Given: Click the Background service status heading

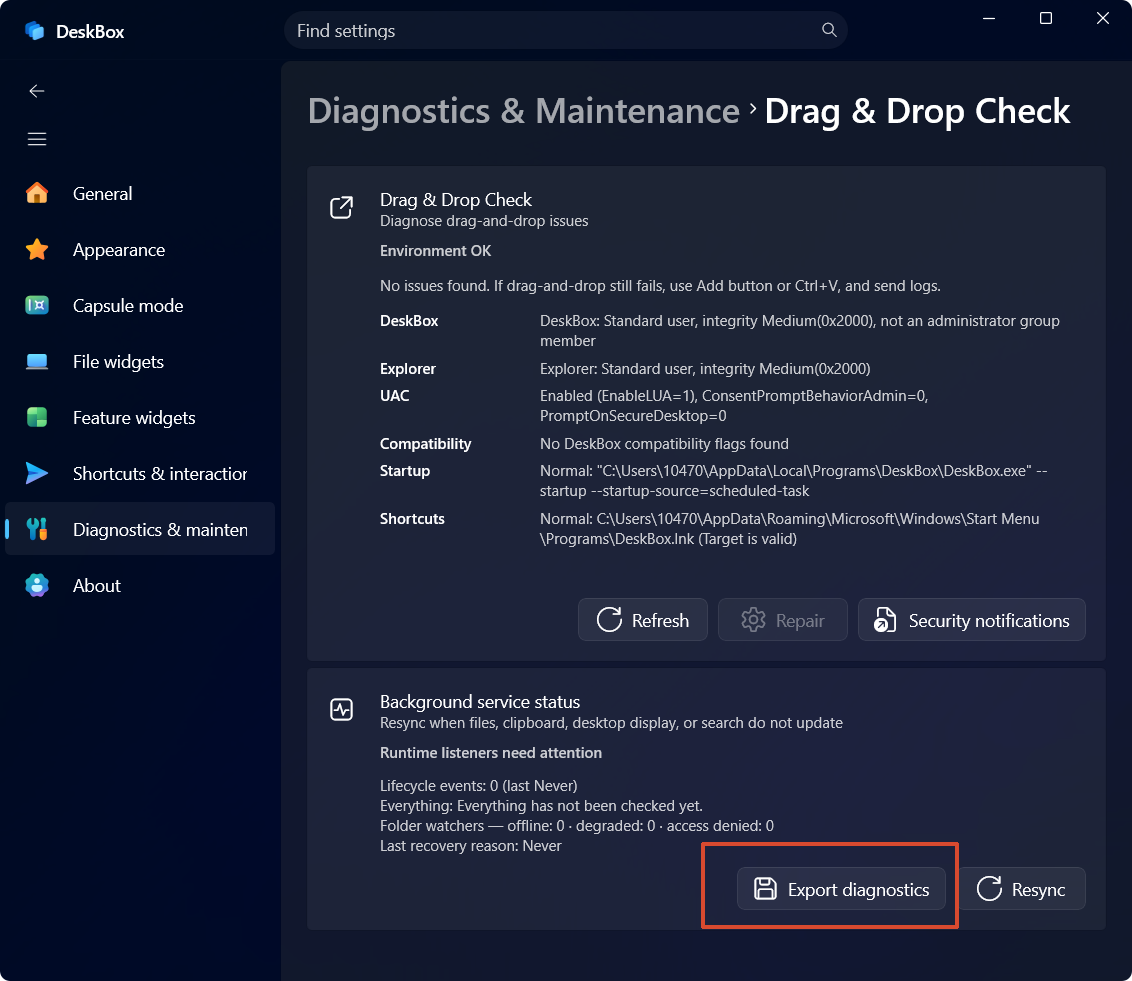Looking at the screenshot, I should coord(480,702).
